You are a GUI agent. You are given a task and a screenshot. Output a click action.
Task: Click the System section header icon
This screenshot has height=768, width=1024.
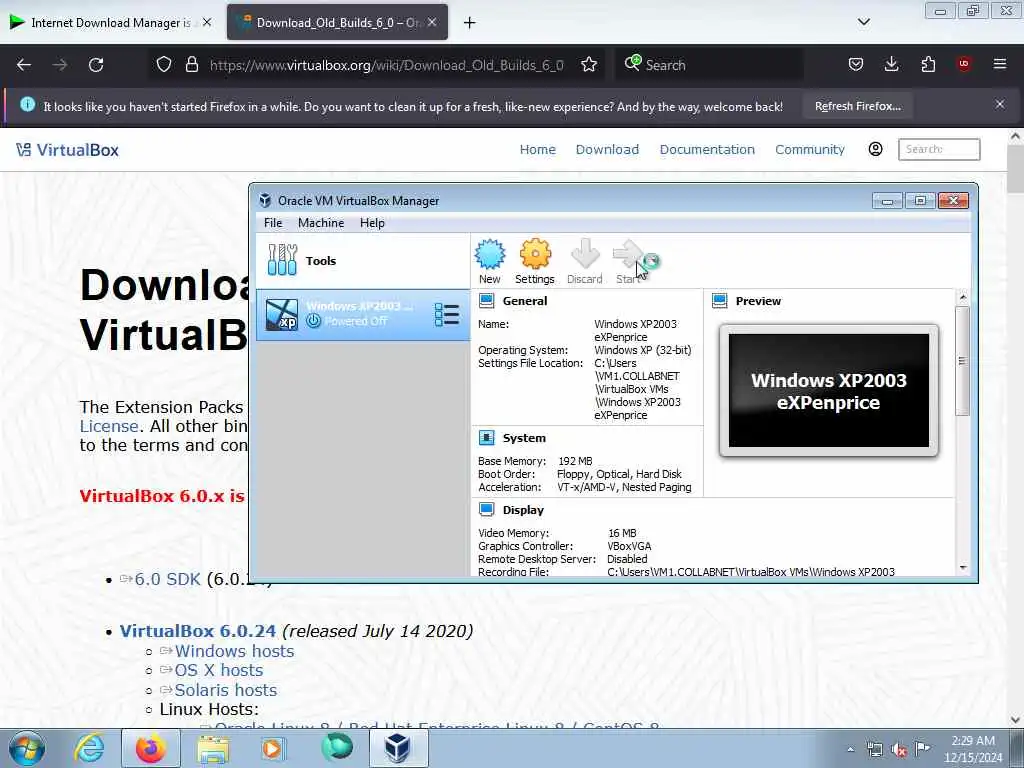pyautogui.click(x=487, y=438)
